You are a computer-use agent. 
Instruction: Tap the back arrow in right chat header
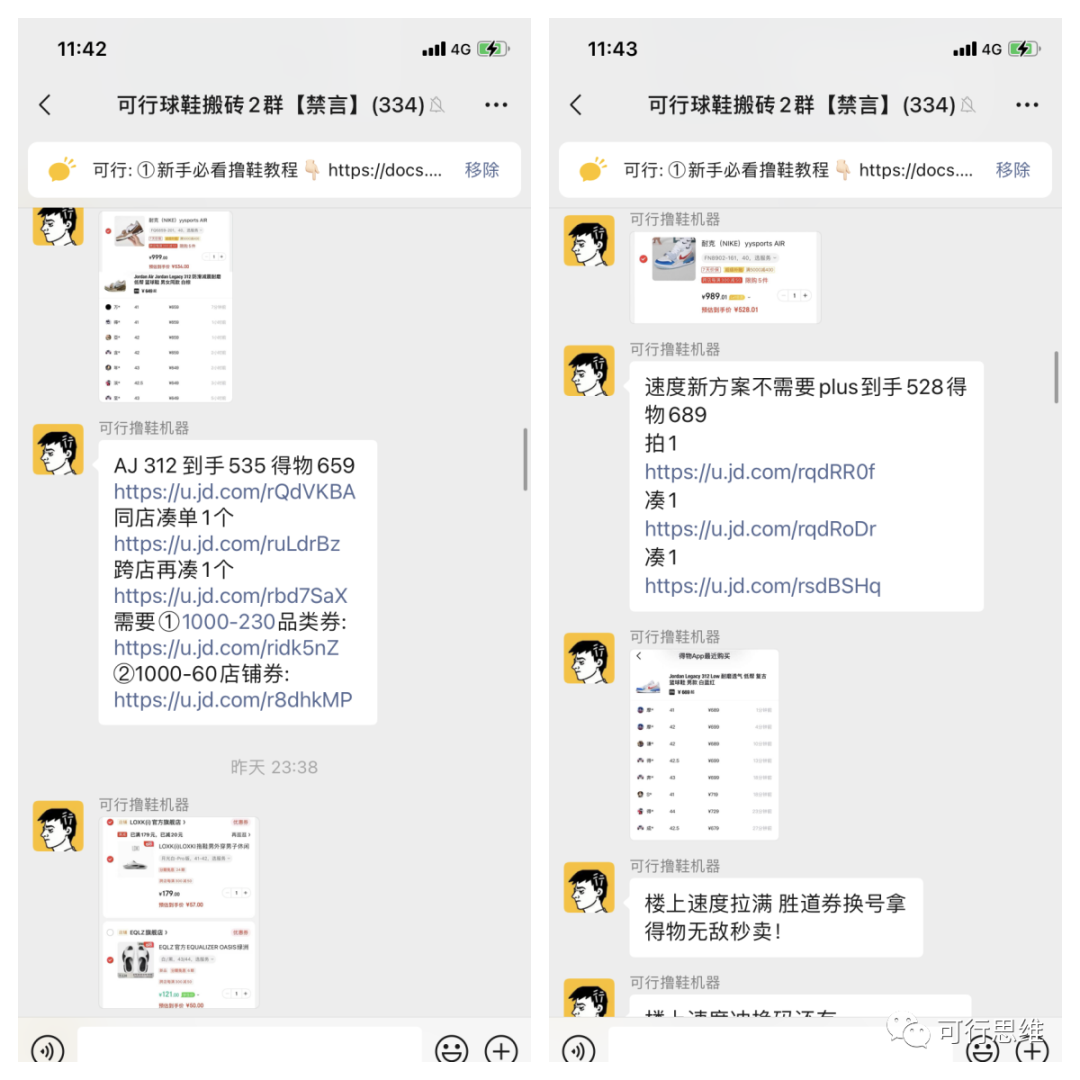(x=577, y=105)
